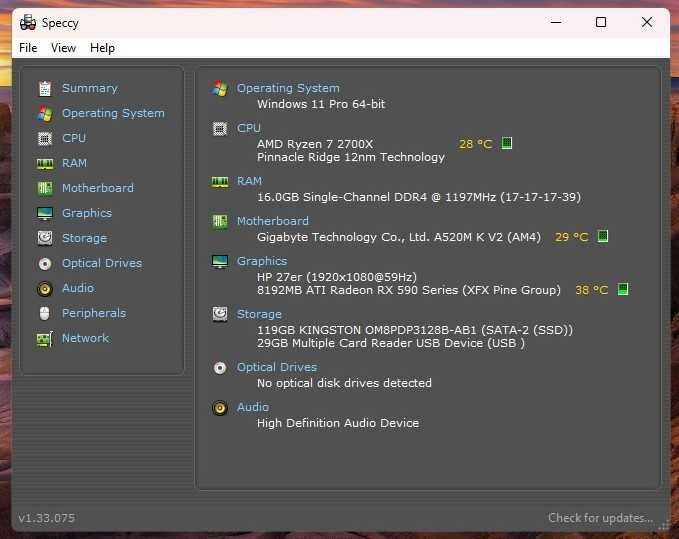Click the RAM heading link in summary

click(249, 181)
